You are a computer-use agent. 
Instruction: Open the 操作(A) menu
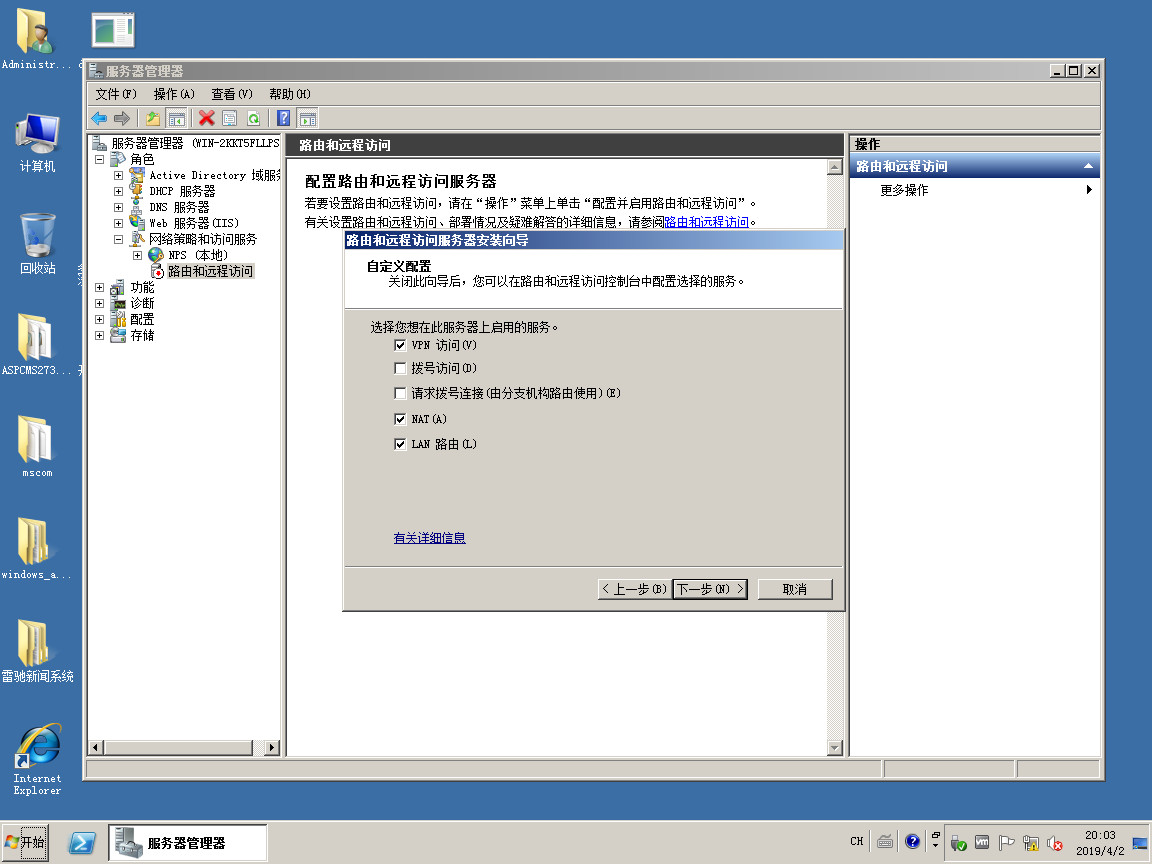pyautogui.click(x=173, y=94)
